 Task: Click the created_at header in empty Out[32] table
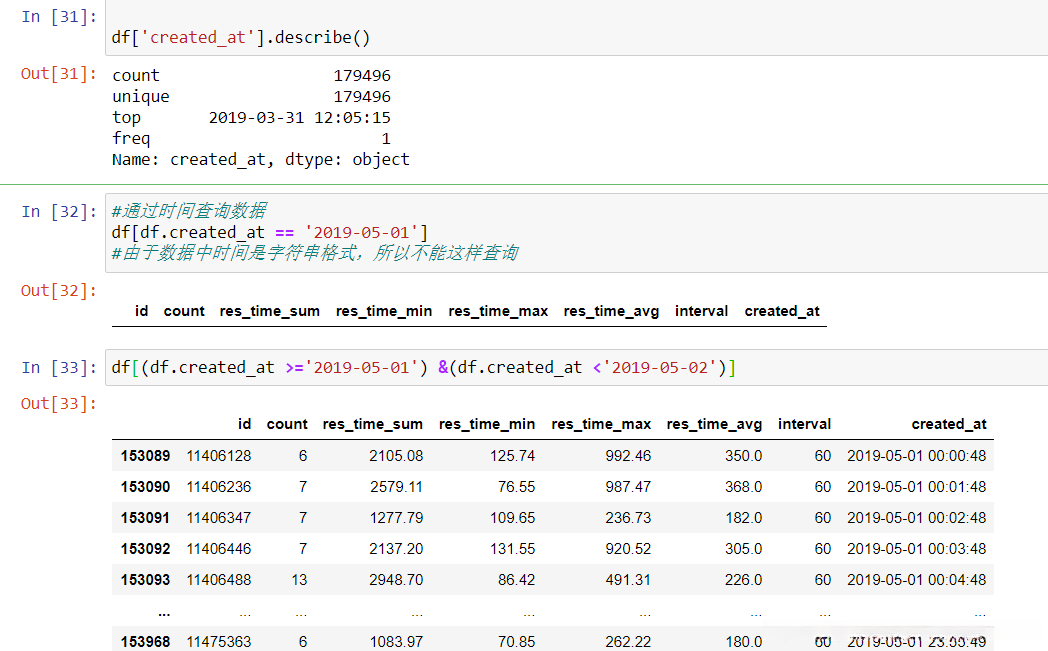tap(782, 311)
